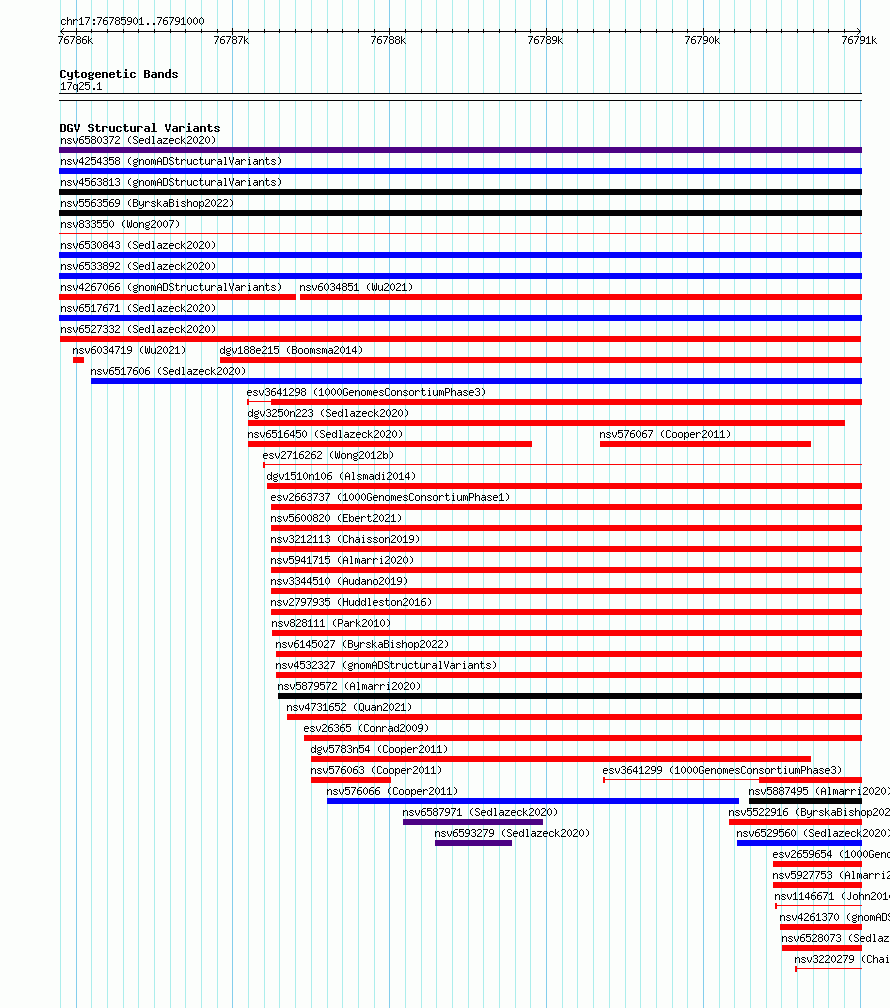Open nsv5927753 variant label
890x1008 pixels.
(x=831, y=876)
